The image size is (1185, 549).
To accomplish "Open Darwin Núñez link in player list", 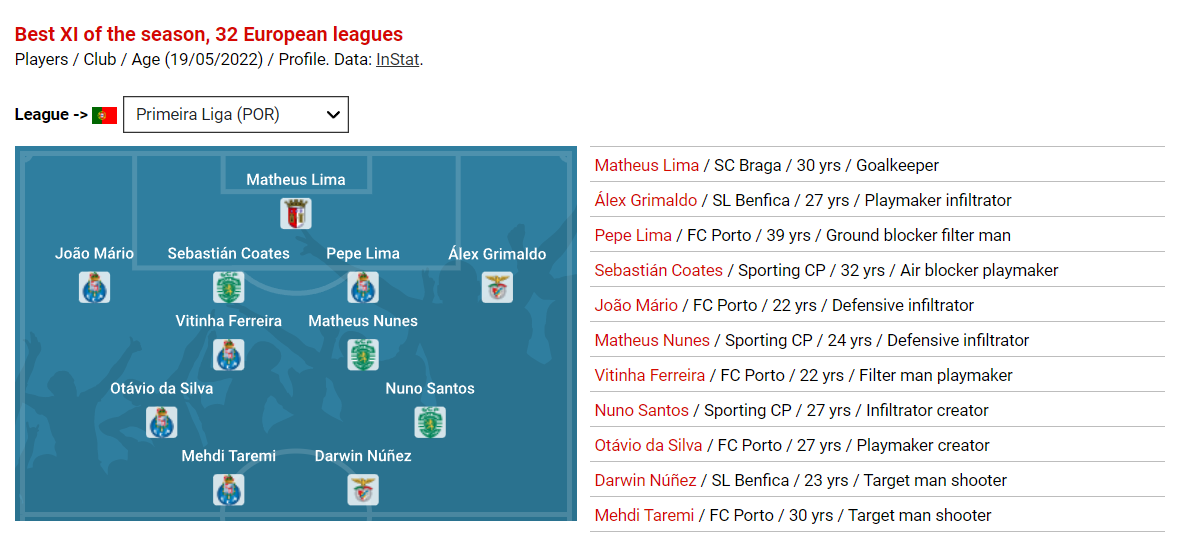I will click(x=645, y=480).
